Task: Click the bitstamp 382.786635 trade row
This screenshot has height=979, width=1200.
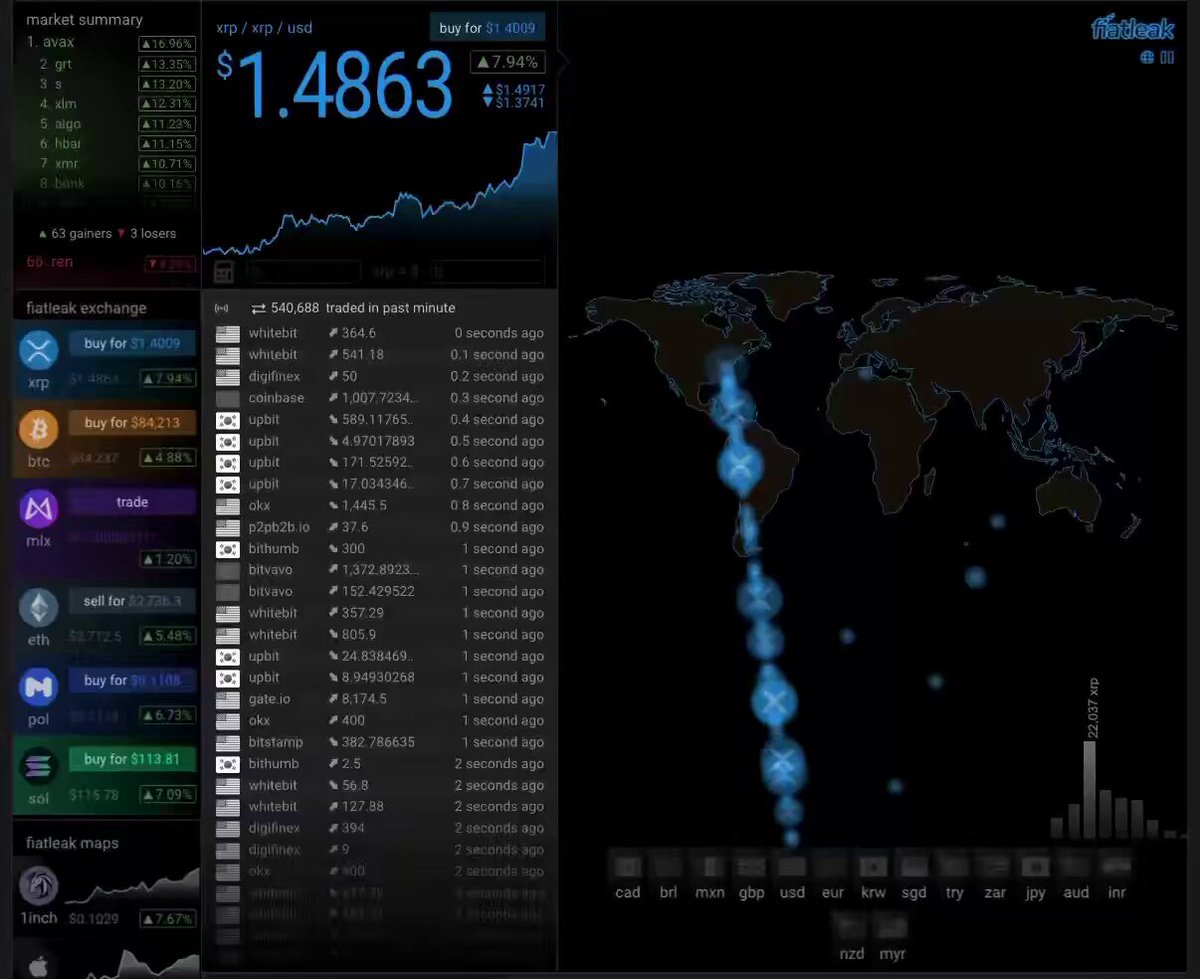Action: (380, 742)
